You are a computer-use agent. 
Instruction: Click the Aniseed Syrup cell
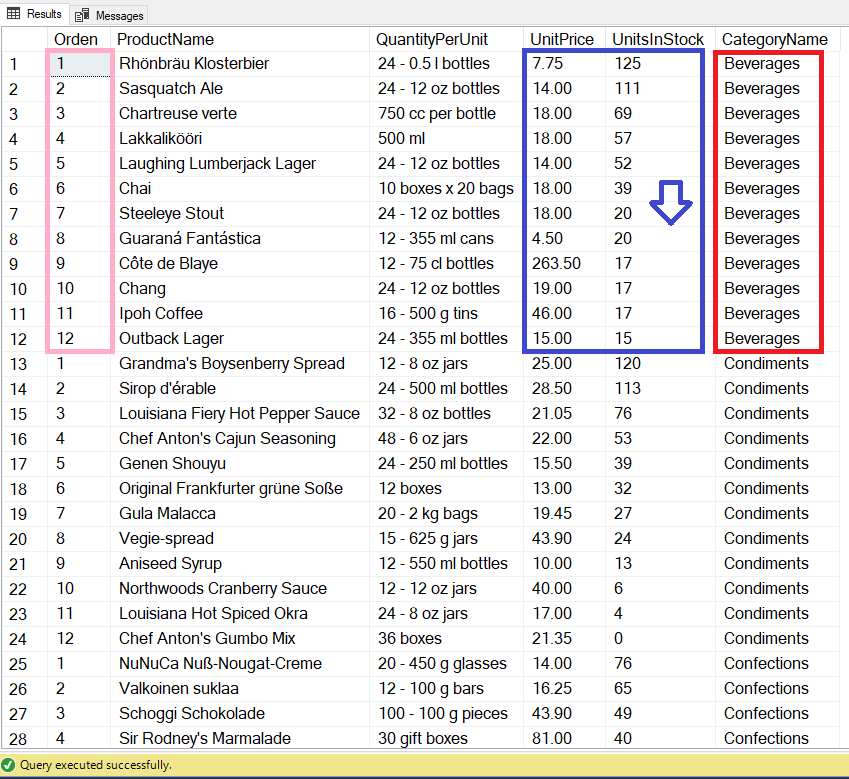tap(240, 564)
